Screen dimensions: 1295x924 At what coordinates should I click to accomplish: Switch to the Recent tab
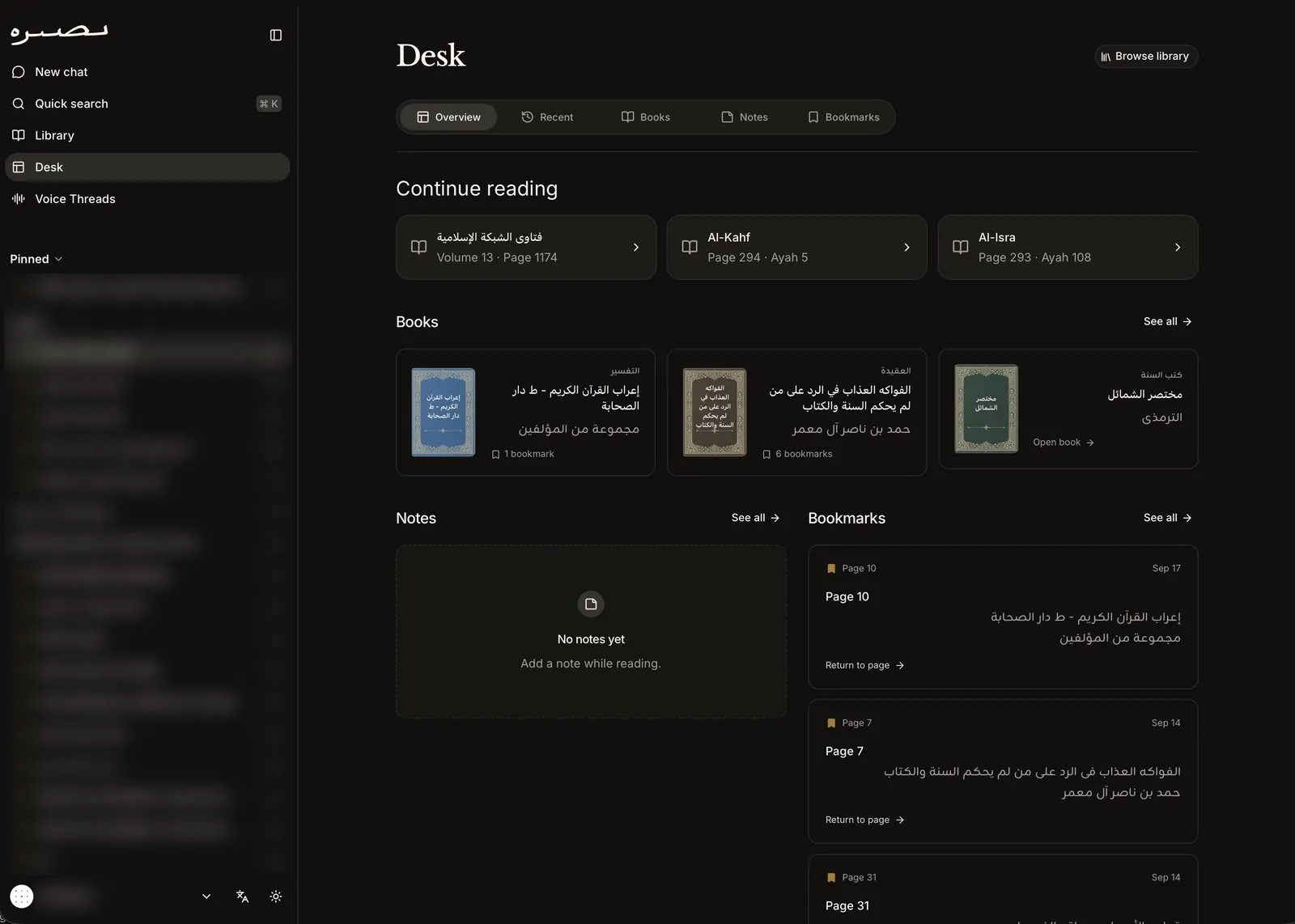[x=547, y=117]
